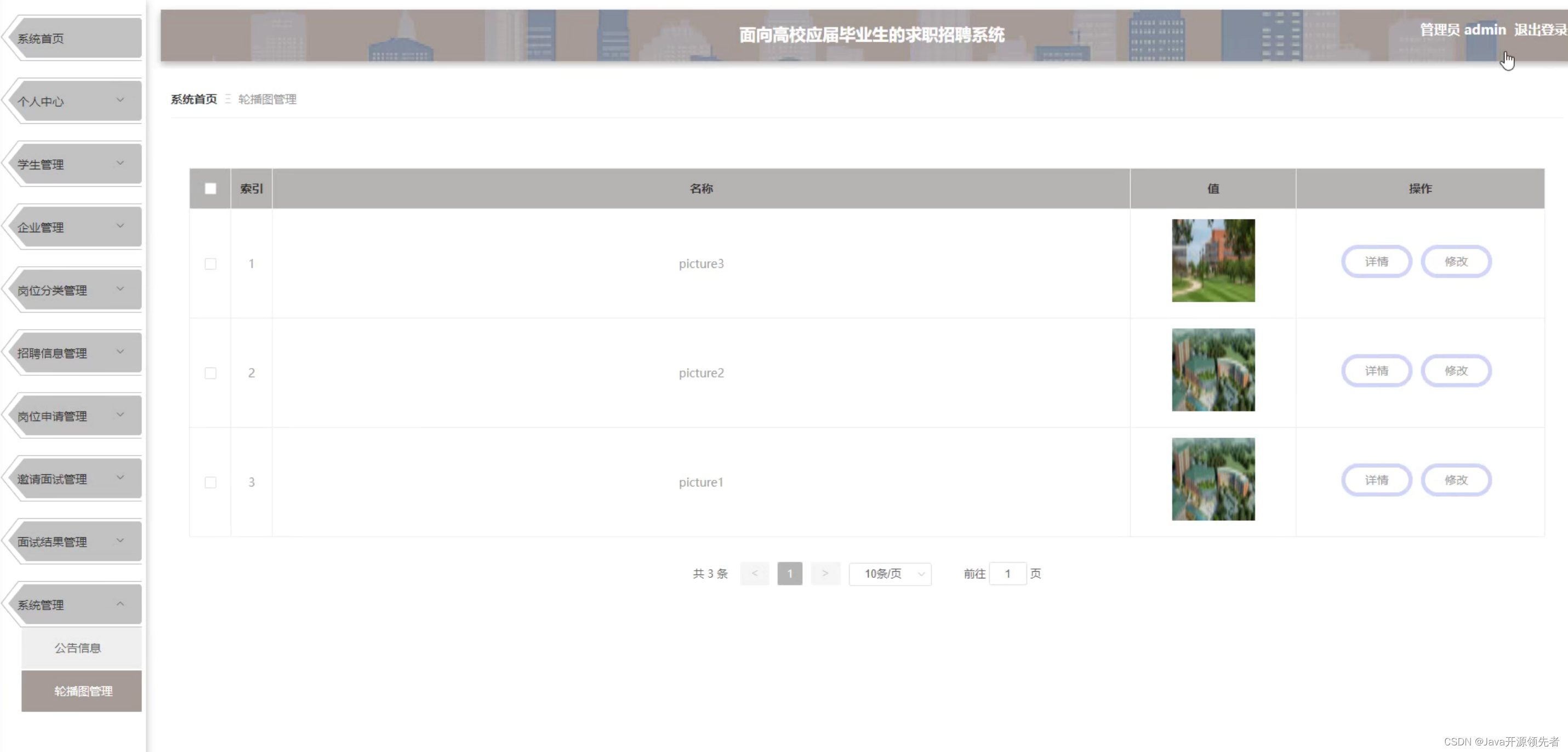
Task: Click the 操作 column header
Action: point(1420,188)
